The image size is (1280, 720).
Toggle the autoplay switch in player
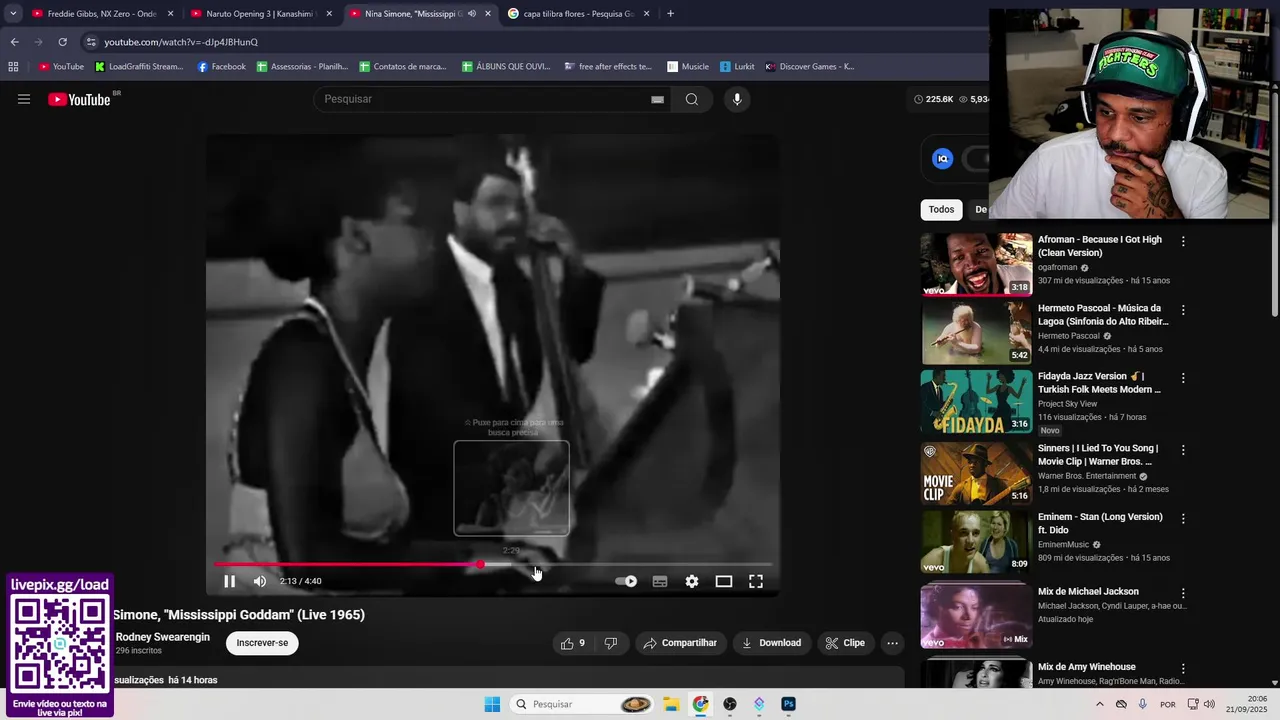tap(626, 581)
